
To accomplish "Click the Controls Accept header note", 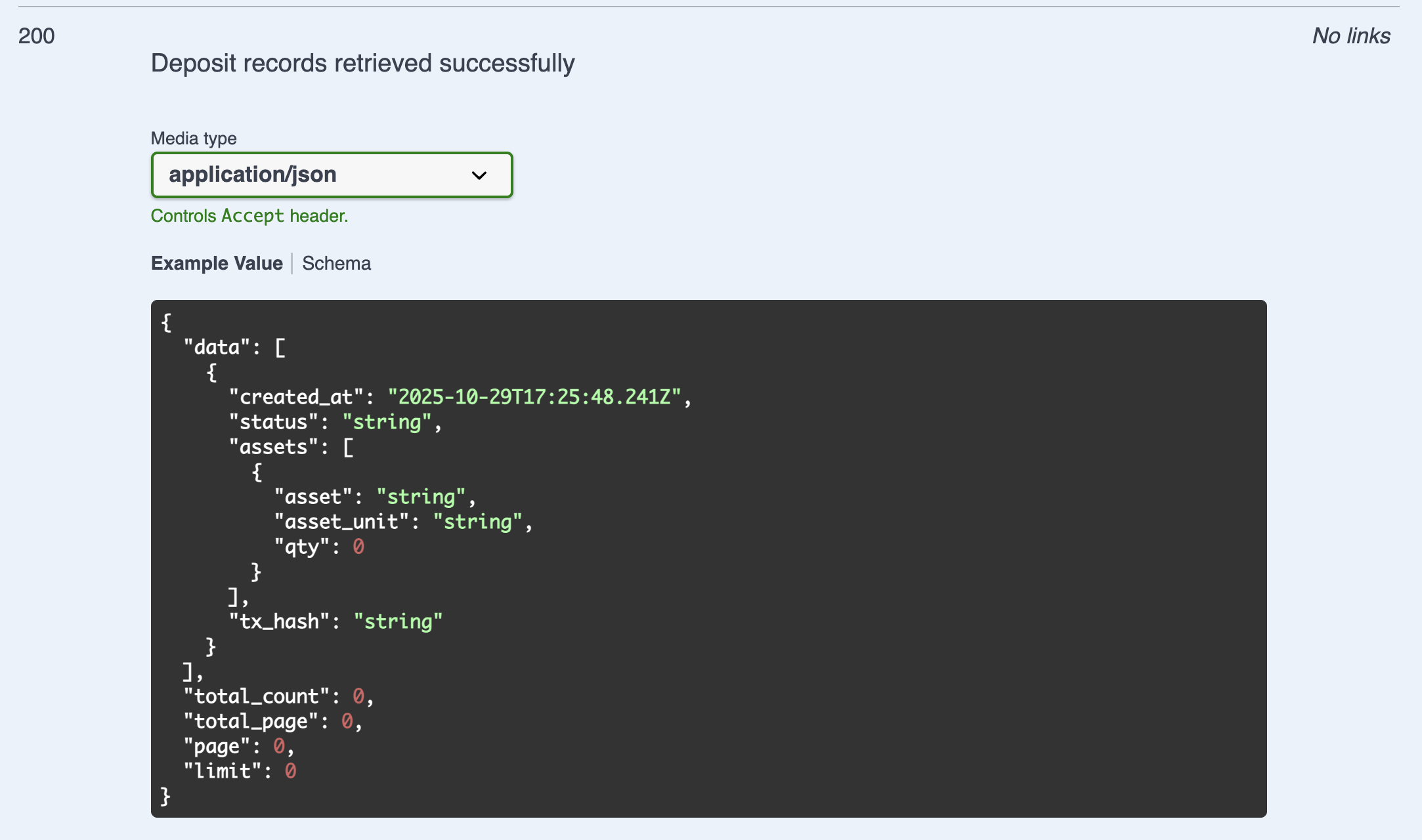I will (249, 216).
